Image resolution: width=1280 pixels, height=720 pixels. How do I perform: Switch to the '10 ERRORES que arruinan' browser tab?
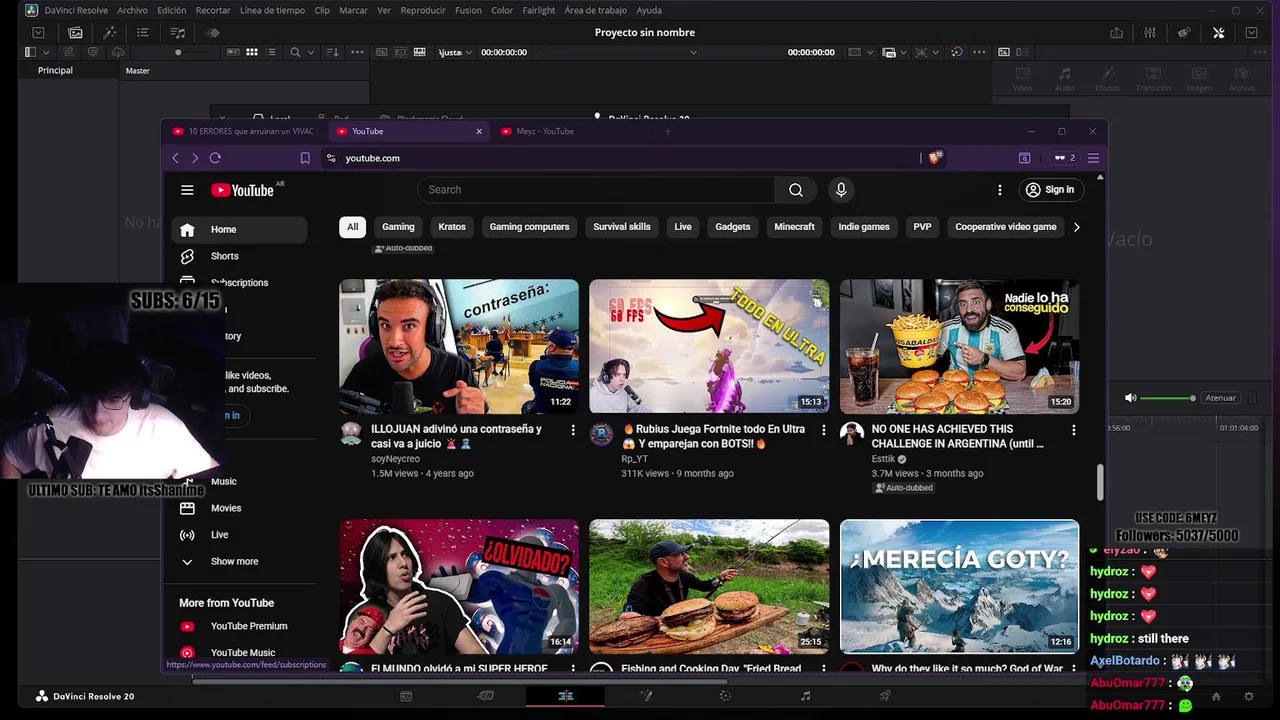[x=245, y=131]
